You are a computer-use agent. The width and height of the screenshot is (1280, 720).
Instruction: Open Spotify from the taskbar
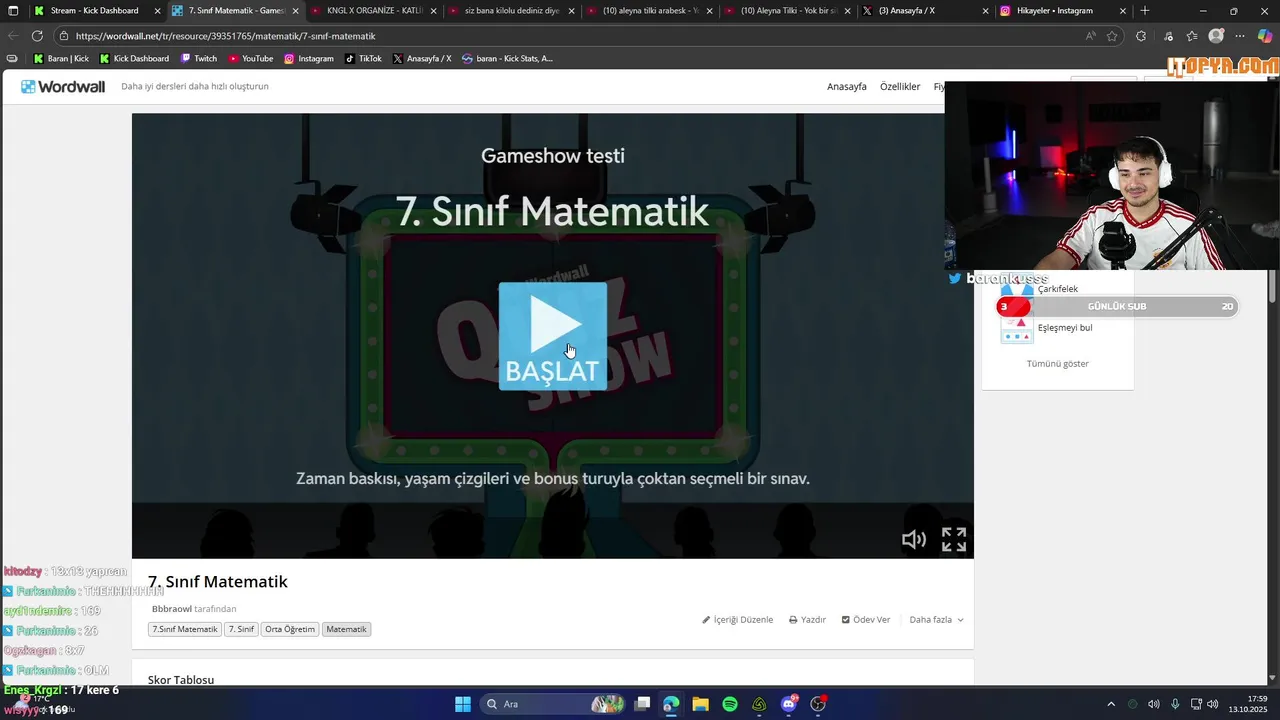tap(730, 704)
